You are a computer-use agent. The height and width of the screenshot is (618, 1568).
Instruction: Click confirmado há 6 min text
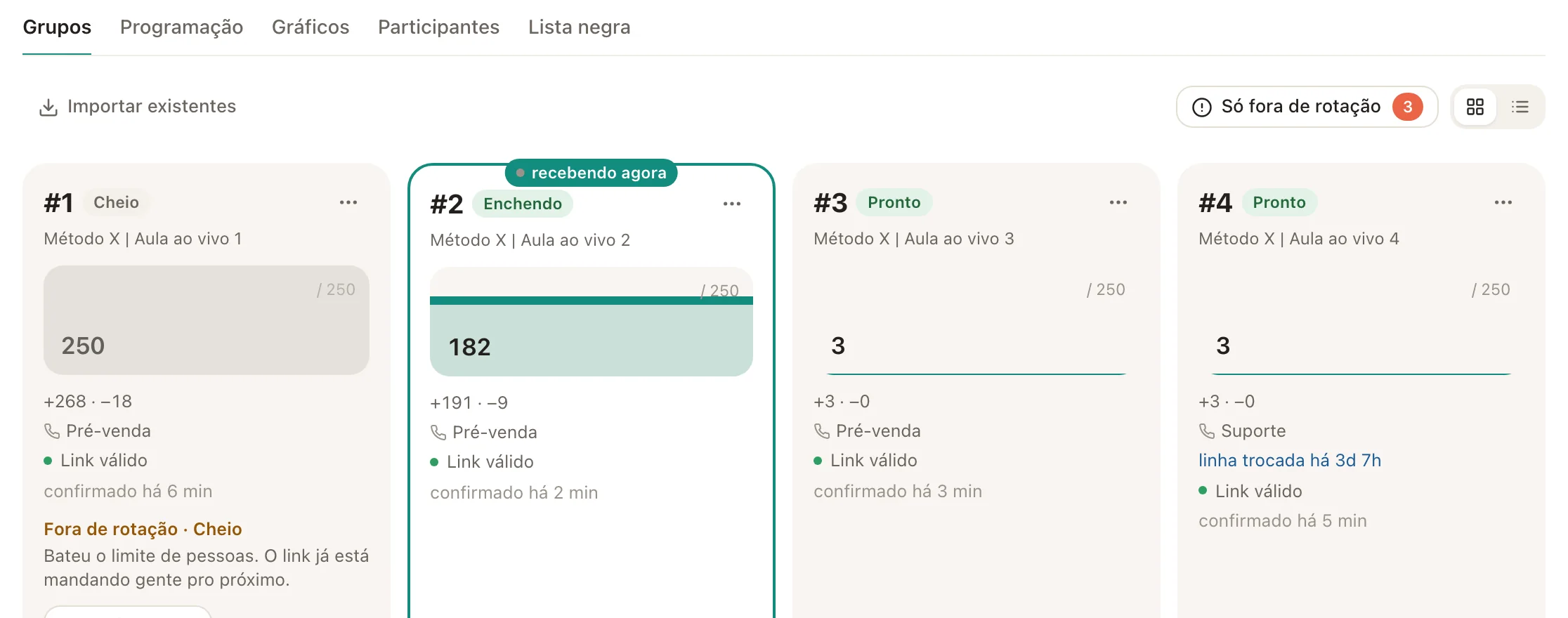(x=128, y=492)
